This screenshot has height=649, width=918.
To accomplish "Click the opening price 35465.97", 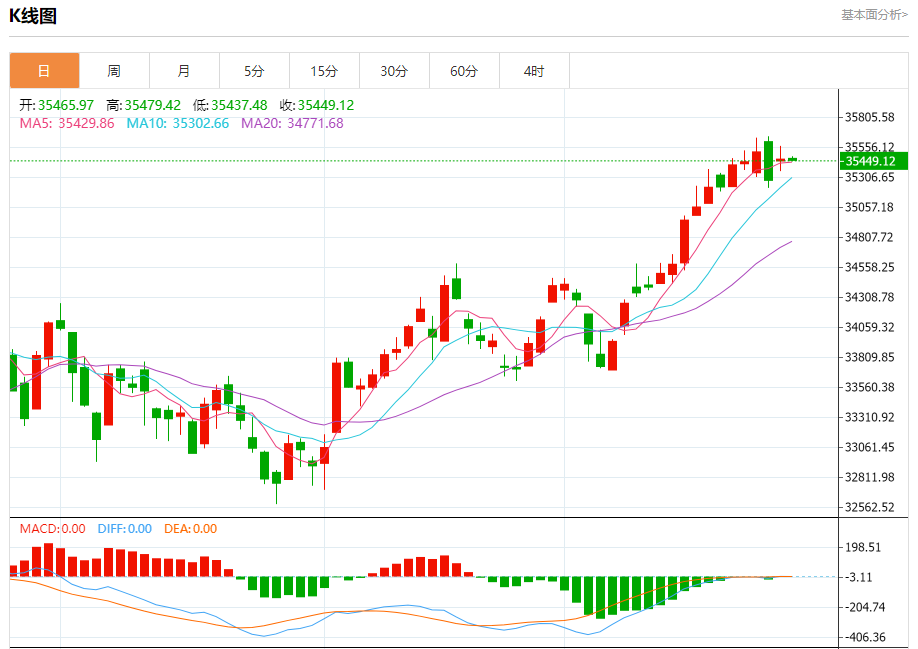I will (66, 105).
